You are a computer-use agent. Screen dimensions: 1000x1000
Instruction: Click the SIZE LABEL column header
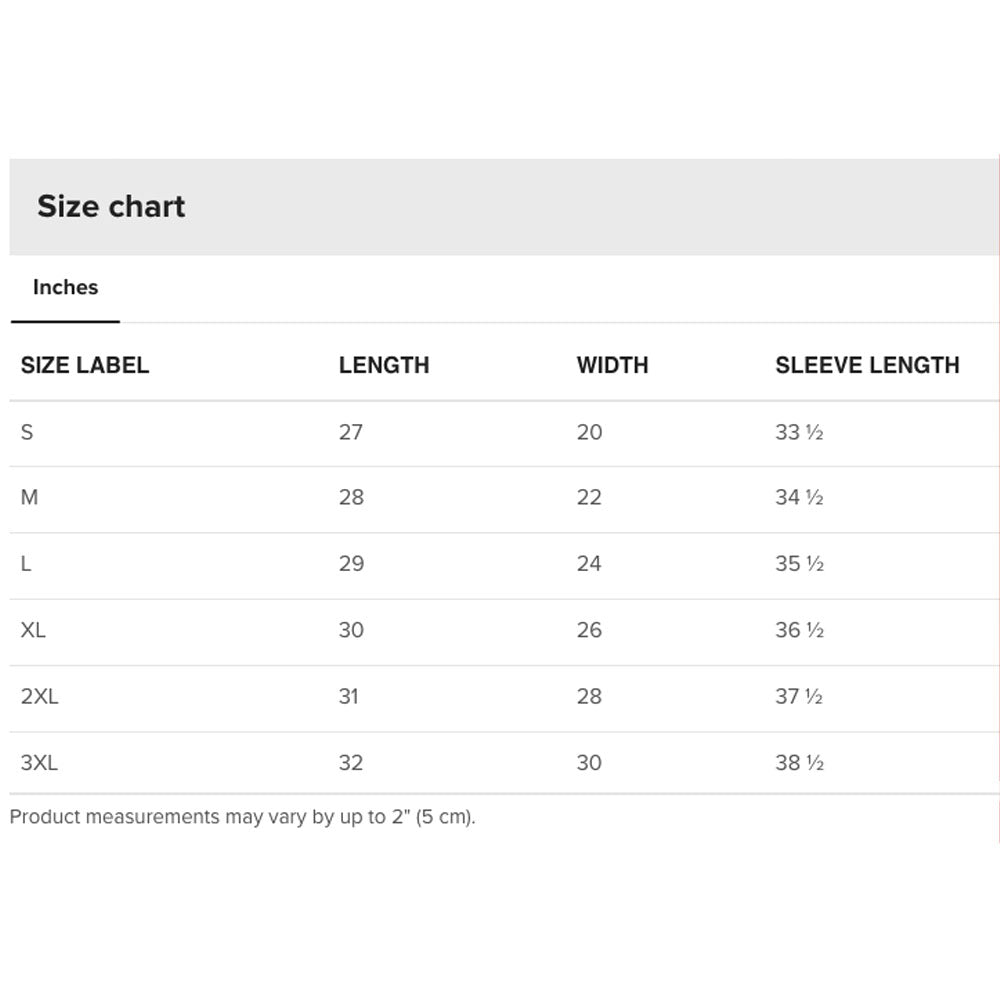point(85,366)
